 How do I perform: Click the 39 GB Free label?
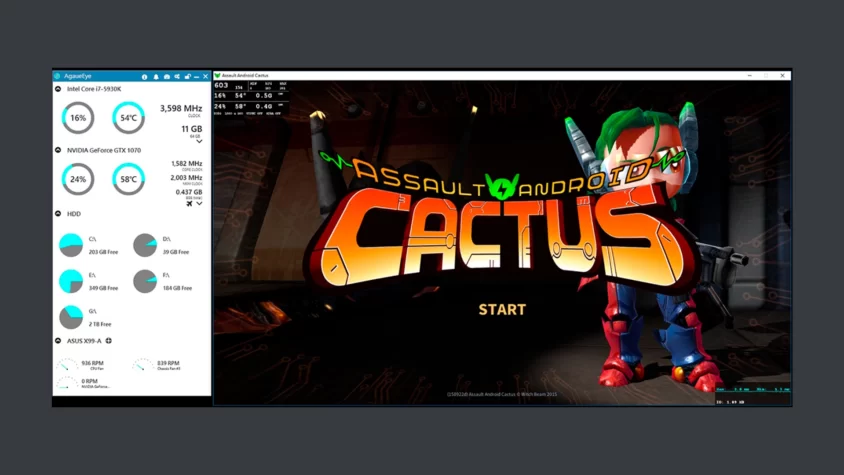(x=176, y=252)
